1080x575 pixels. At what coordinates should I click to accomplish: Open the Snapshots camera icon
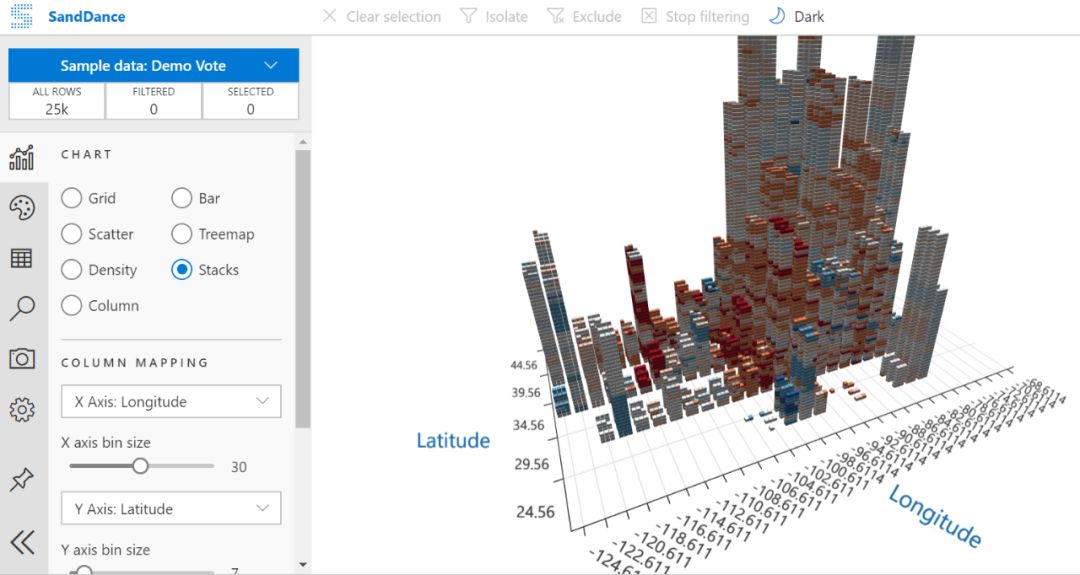(x=22, y=359)
